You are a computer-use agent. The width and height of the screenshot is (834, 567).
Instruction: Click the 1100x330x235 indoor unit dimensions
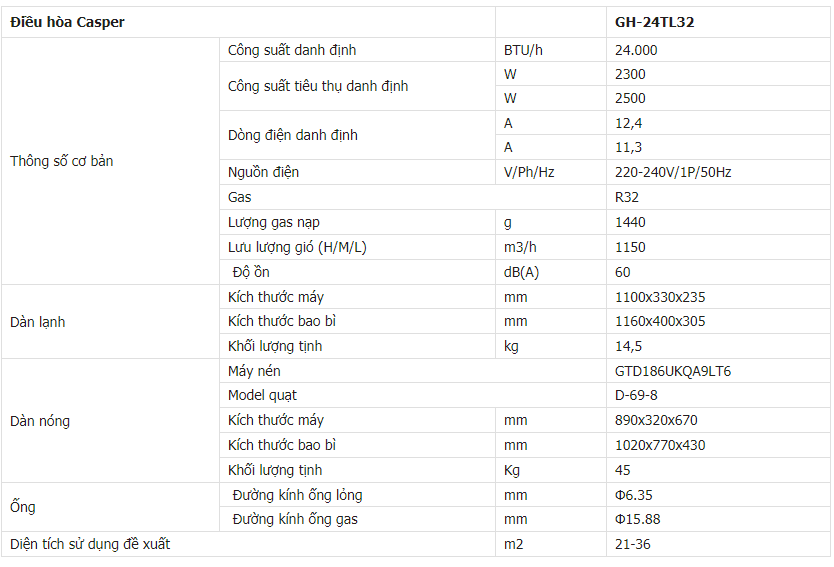[x=660, y=297]
